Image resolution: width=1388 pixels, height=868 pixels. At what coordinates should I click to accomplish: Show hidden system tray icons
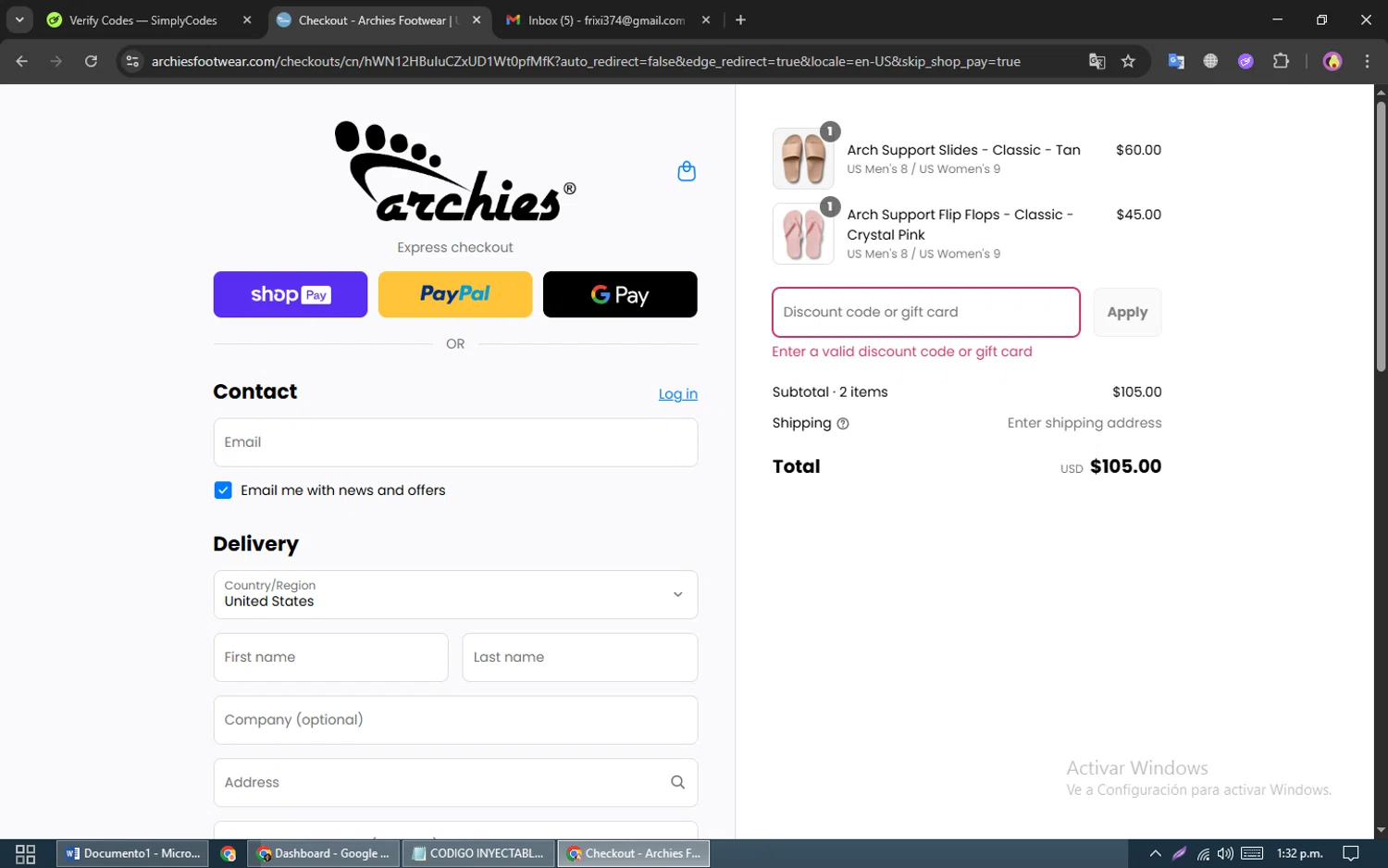tap(1155, 853)
